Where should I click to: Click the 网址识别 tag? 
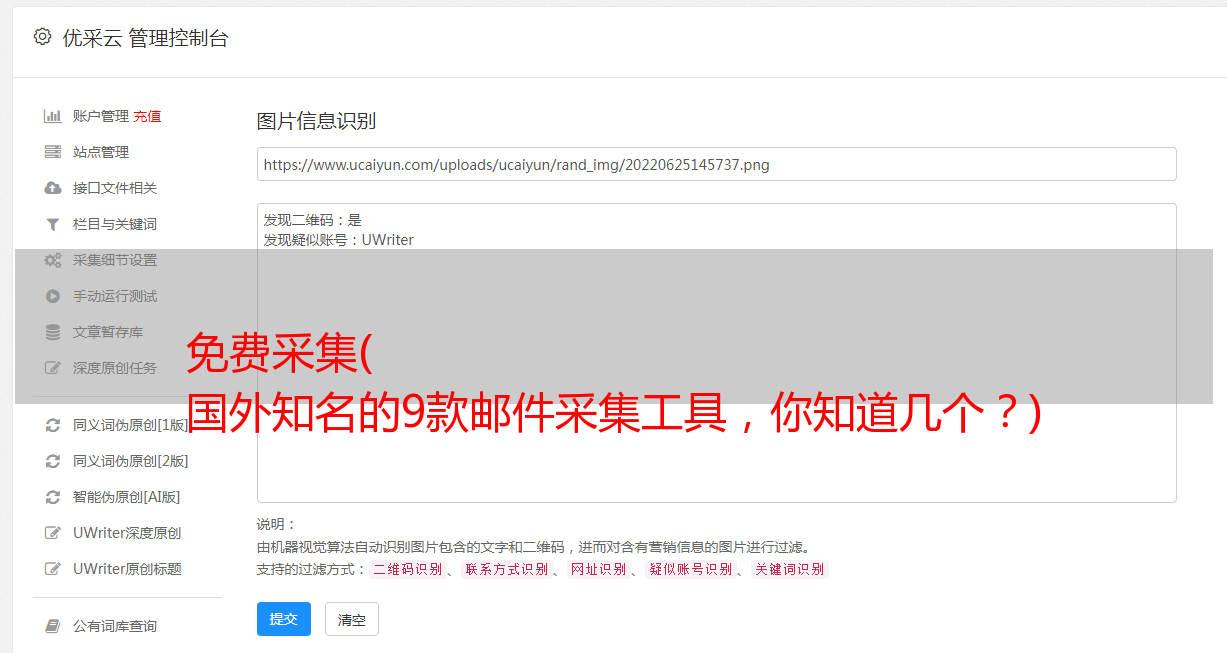tap(598, 569)
